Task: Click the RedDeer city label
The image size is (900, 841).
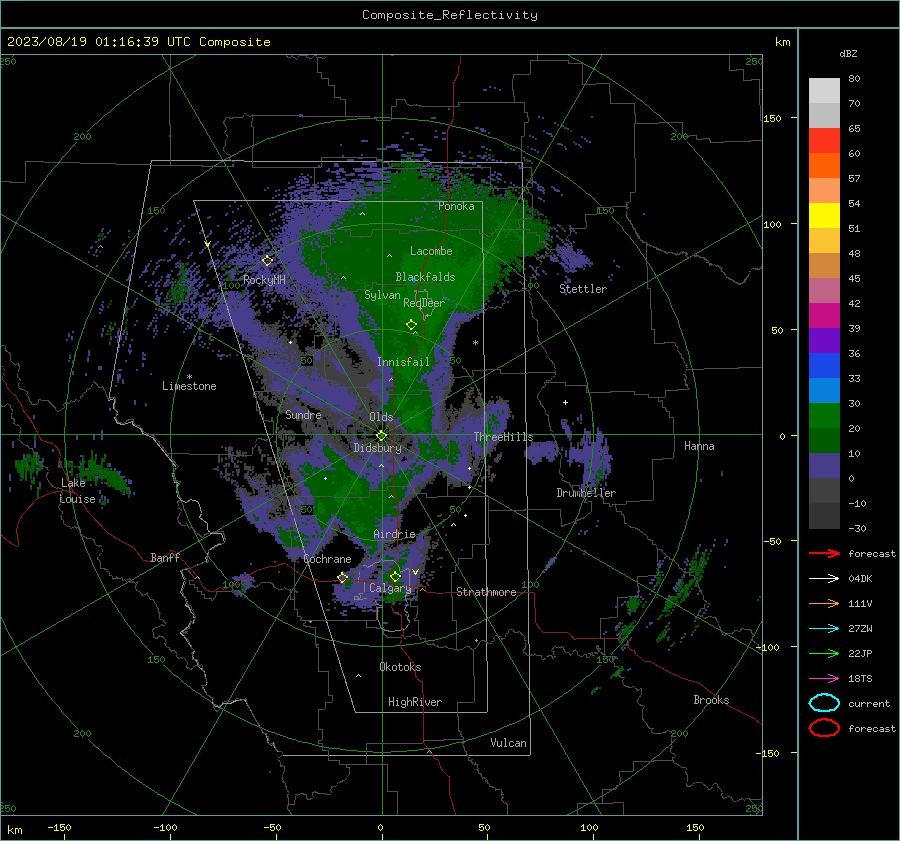Action: tap(424, 303)
